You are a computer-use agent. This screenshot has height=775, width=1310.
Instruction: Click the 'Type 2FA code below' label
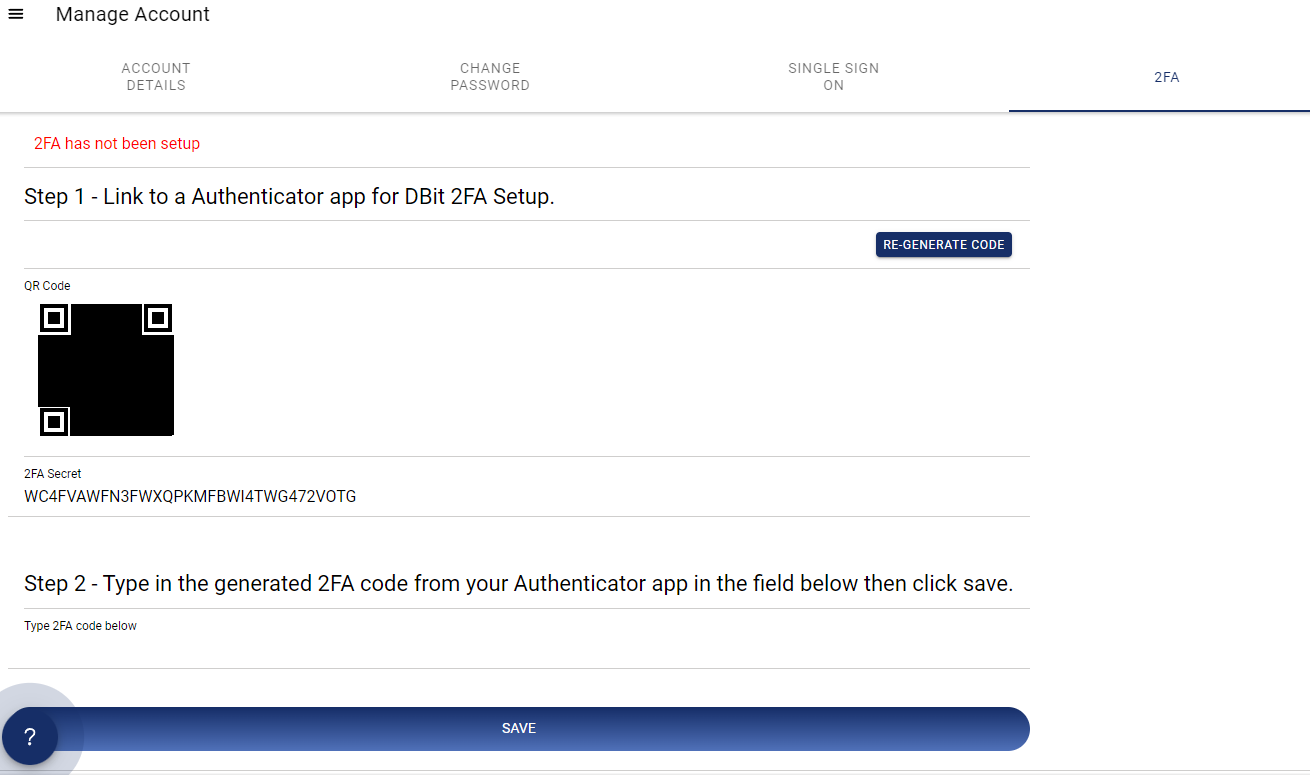coord(80,626)
